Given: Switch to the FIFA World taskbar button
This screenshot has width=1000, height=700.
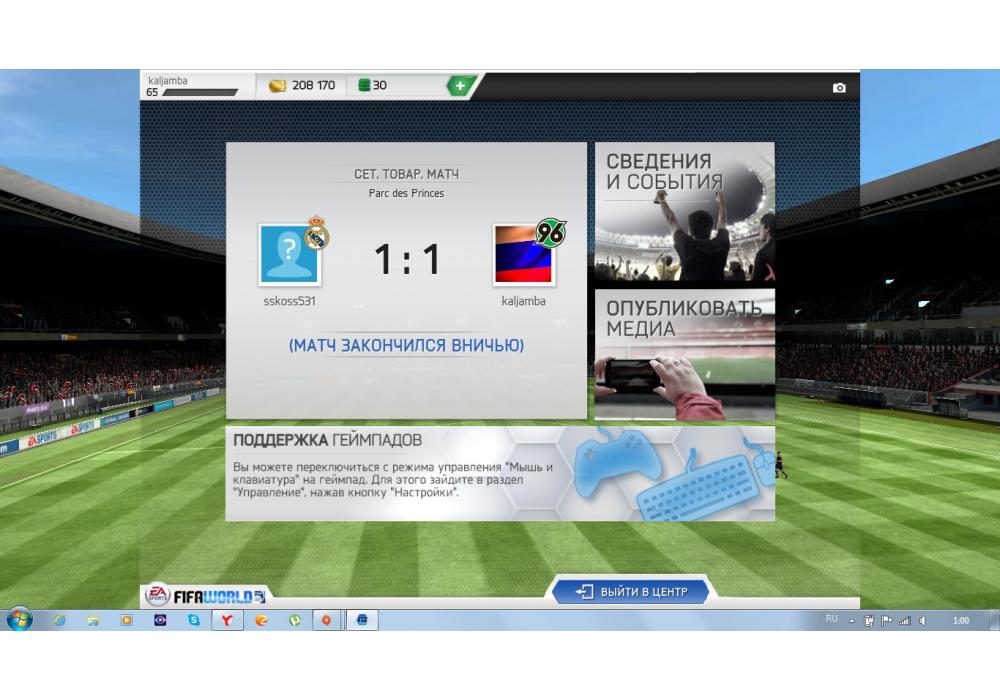Looking at the screenshot, I should [362, 620].
